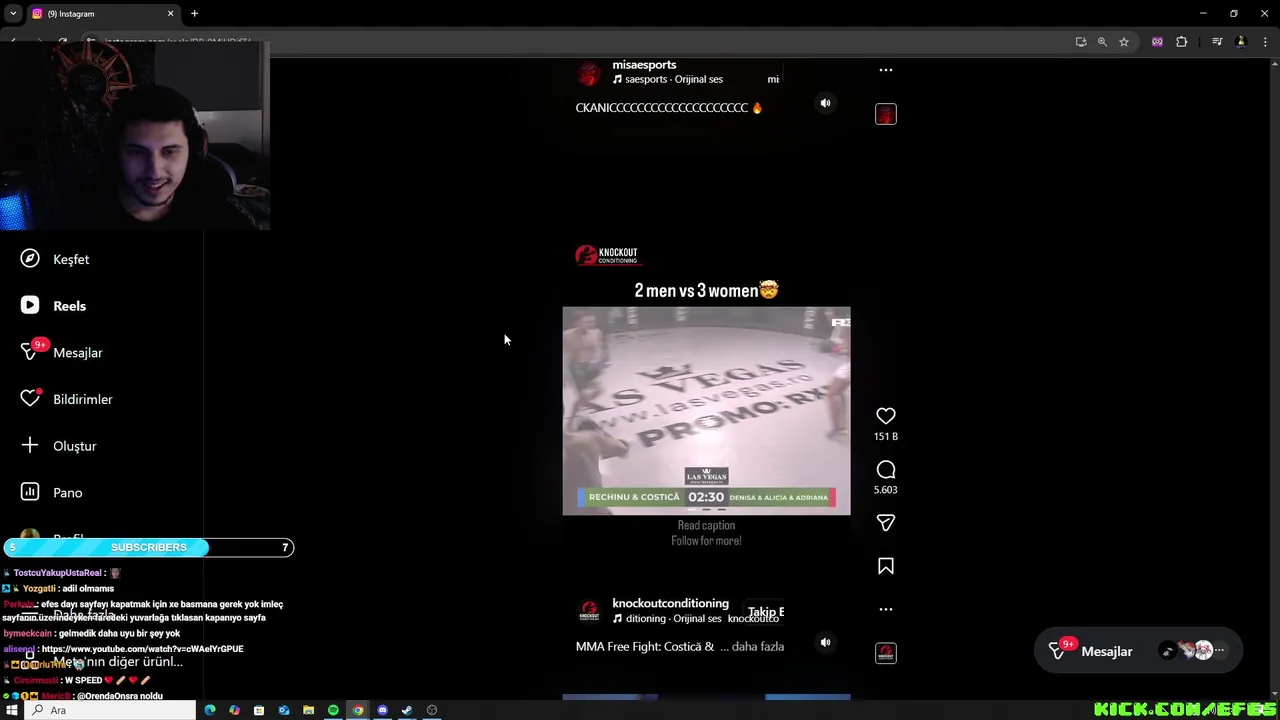The height and width of the screenshot is (720, 1280).
Task: Open the purple owl extension
Action: tap(1157, 42)
